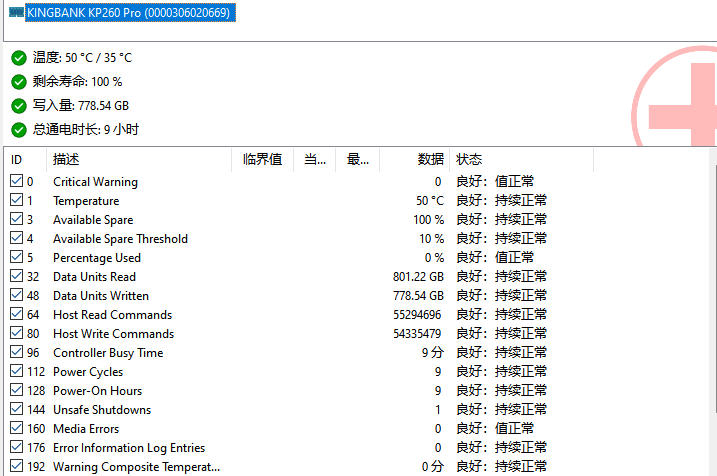Click the 778.54 GB Data Units Written value
The image size is (717, 476).
(x=418, y=296)
